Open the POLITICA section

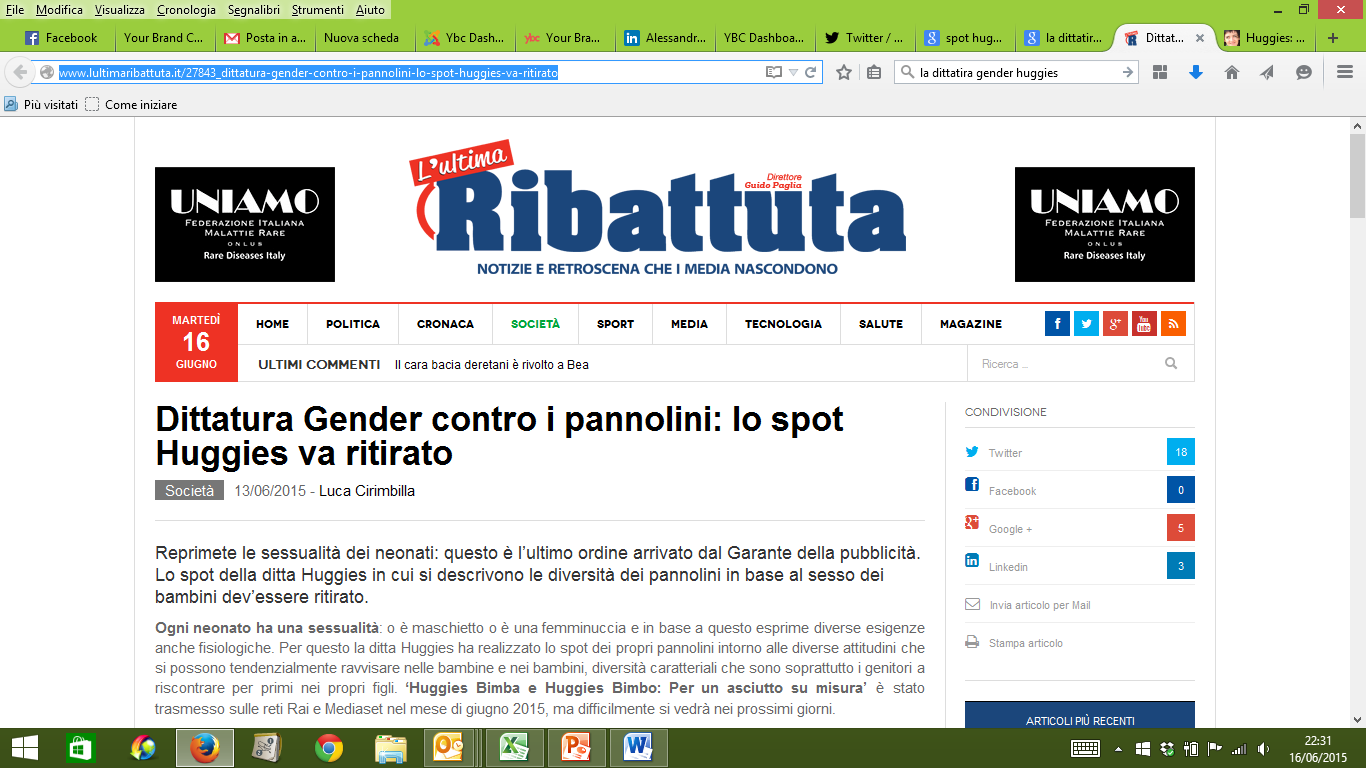[353, 324]
